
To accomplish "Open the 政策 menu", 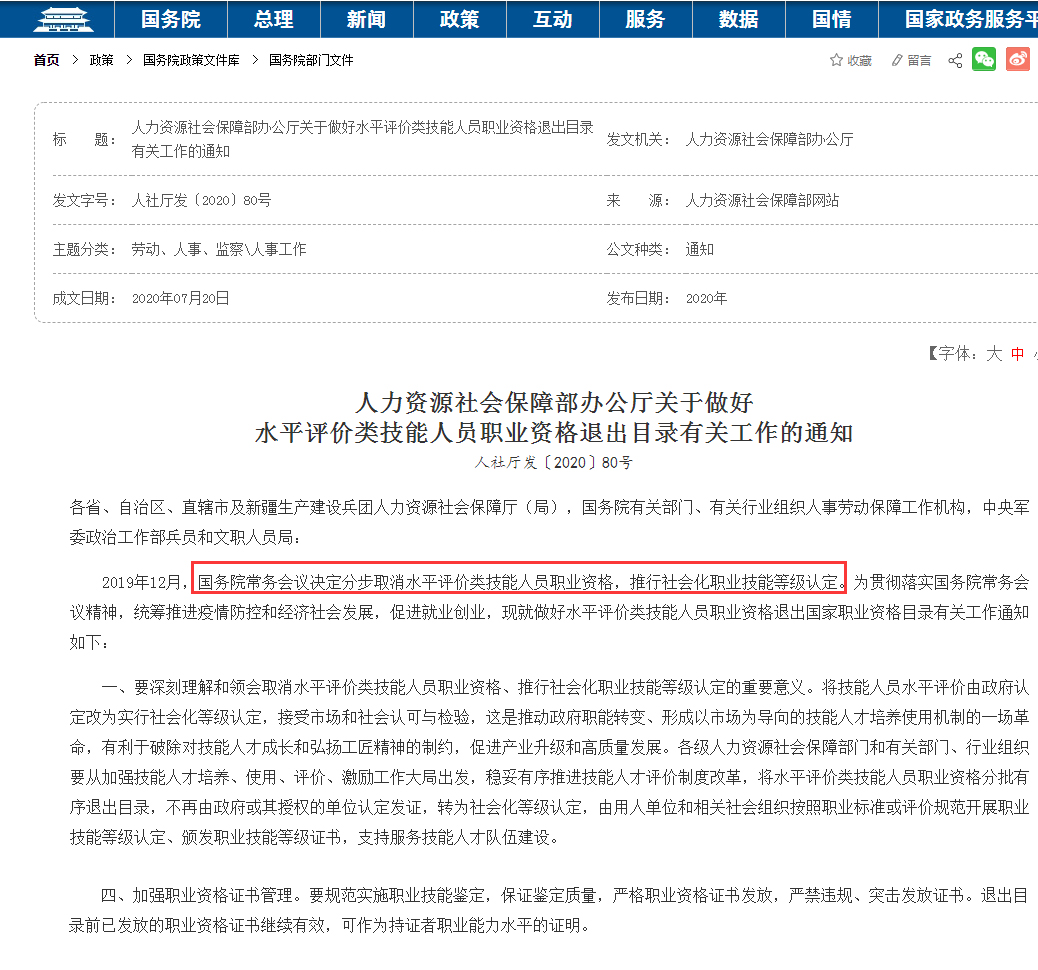I will (459, 19).
